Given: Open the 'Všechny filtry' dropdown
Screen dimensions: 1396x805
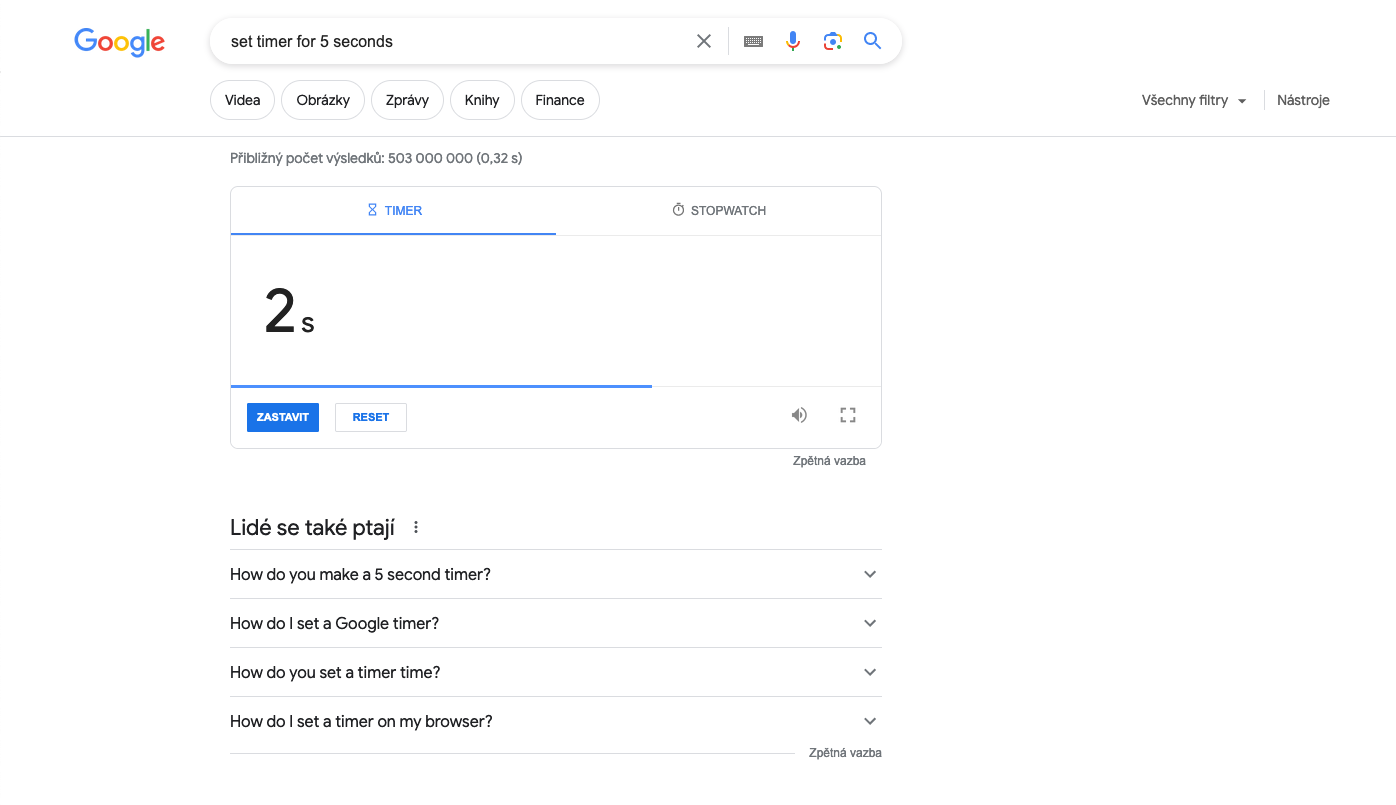Looking at the screenshot, I should coord(1194,100).
